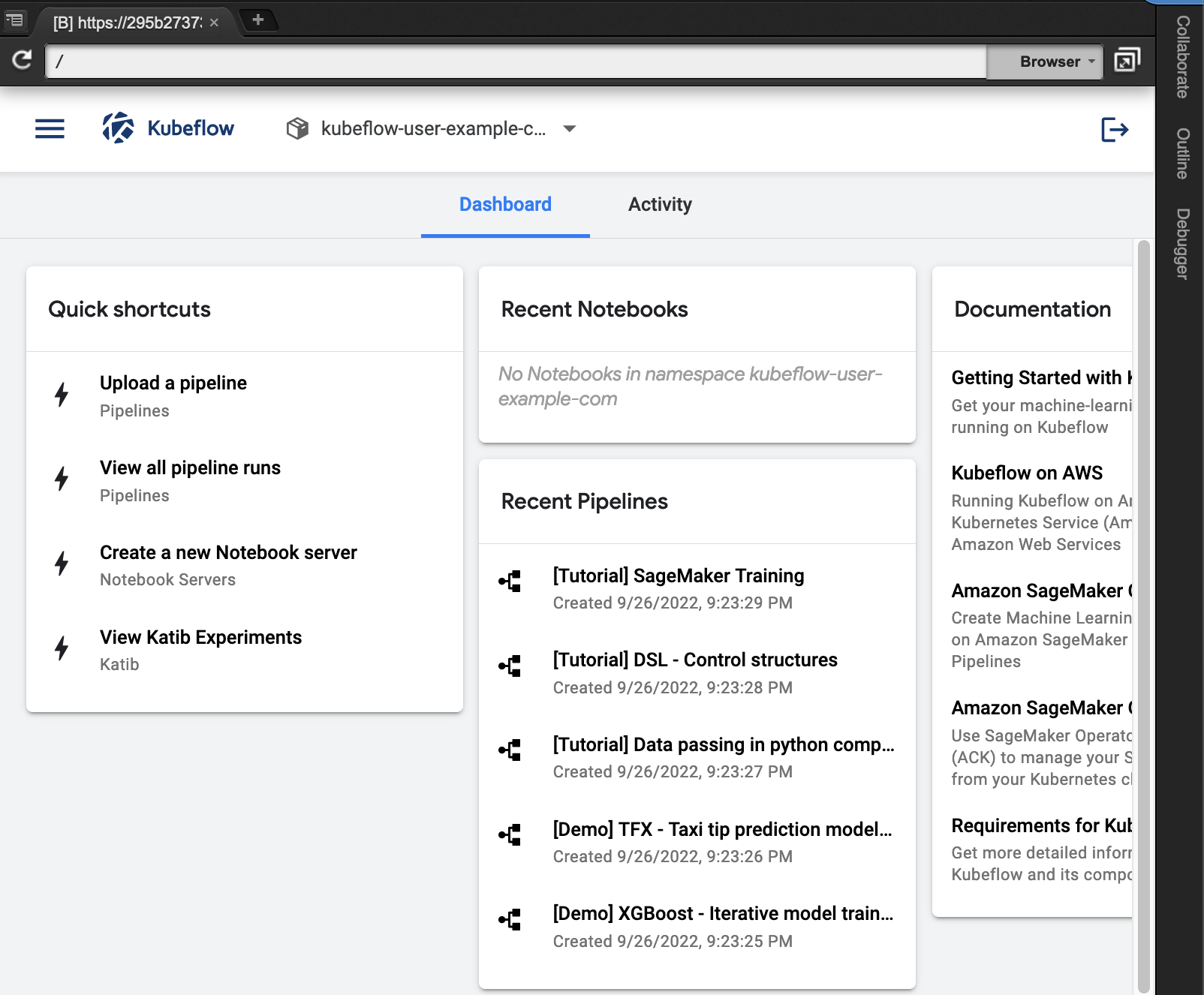Open the hamburger main menu
This screenshot has width=1204, height=995.
[x=50, y=129]
